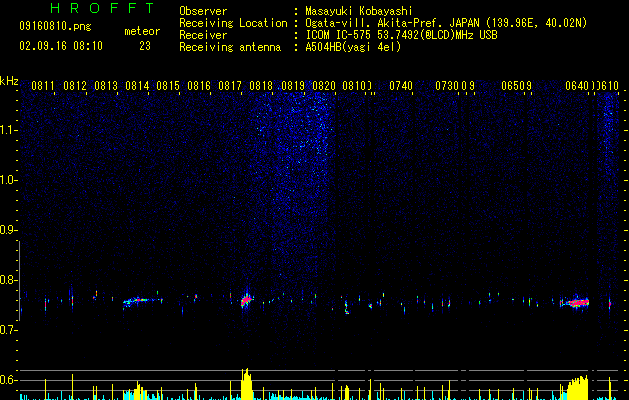Click the 0817 time marker

[x=230, y=86]
